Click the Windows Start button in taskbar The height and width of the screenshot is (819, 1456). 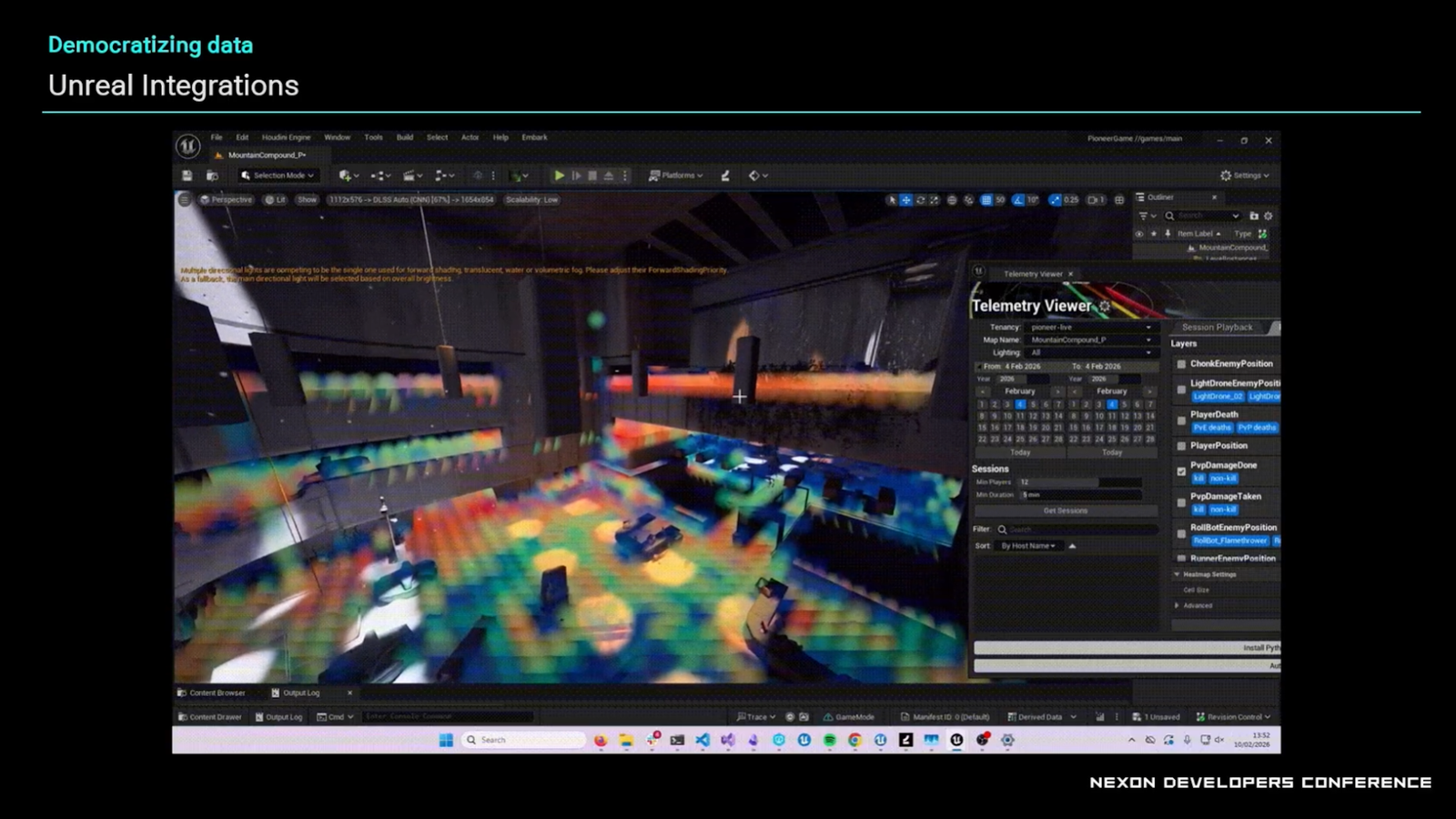coord(446,740)
